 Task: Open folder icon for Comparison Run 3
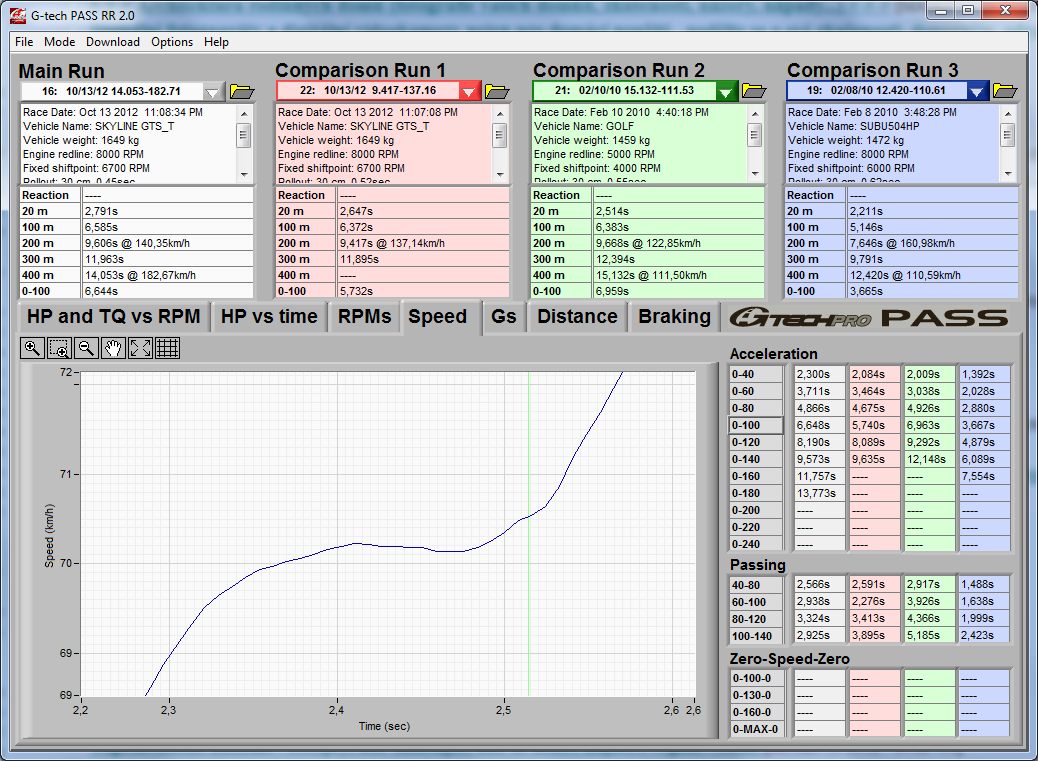[x=1005, y=91]
